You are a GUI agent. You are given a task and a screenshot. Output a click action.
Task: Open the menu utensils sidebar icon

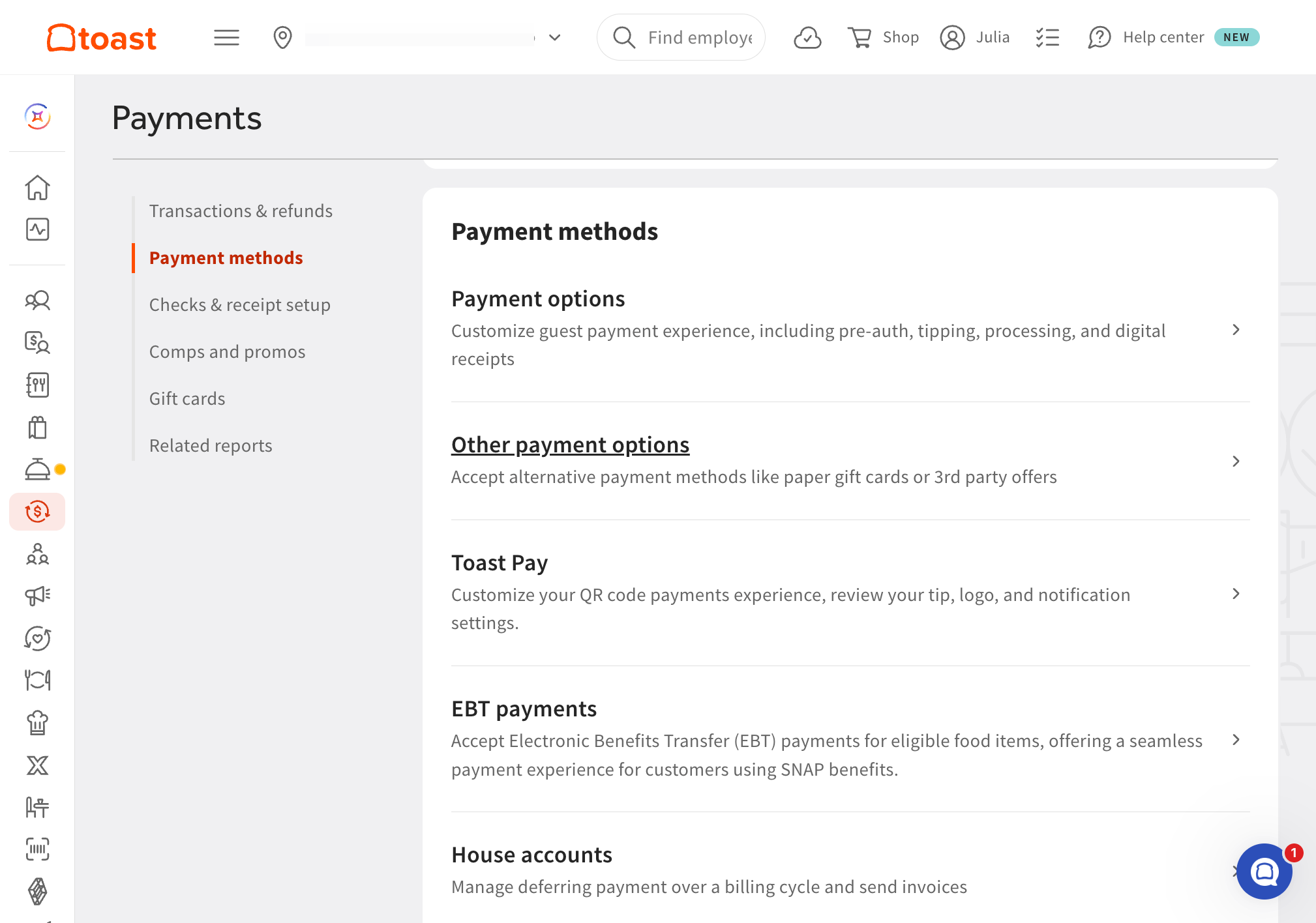[x=38, y=385]
